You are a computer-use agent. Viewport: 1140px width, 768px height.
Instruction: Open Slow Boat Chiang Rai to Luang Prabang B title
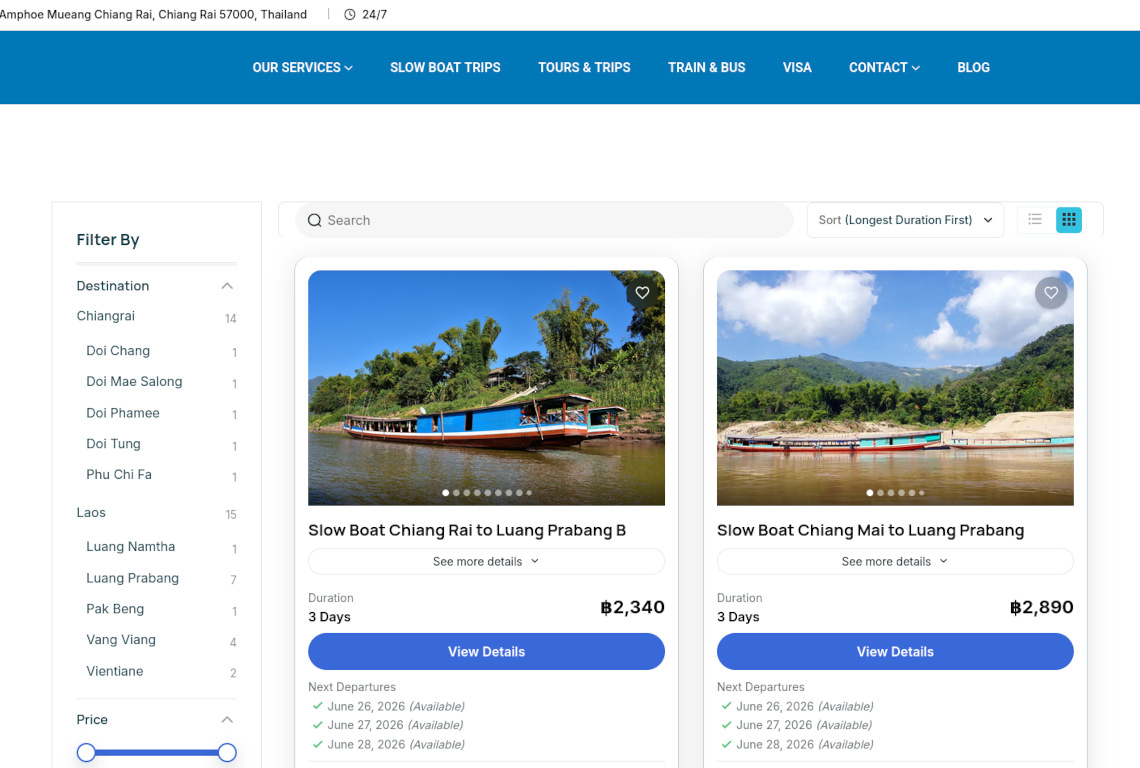[x=467, y=530]
